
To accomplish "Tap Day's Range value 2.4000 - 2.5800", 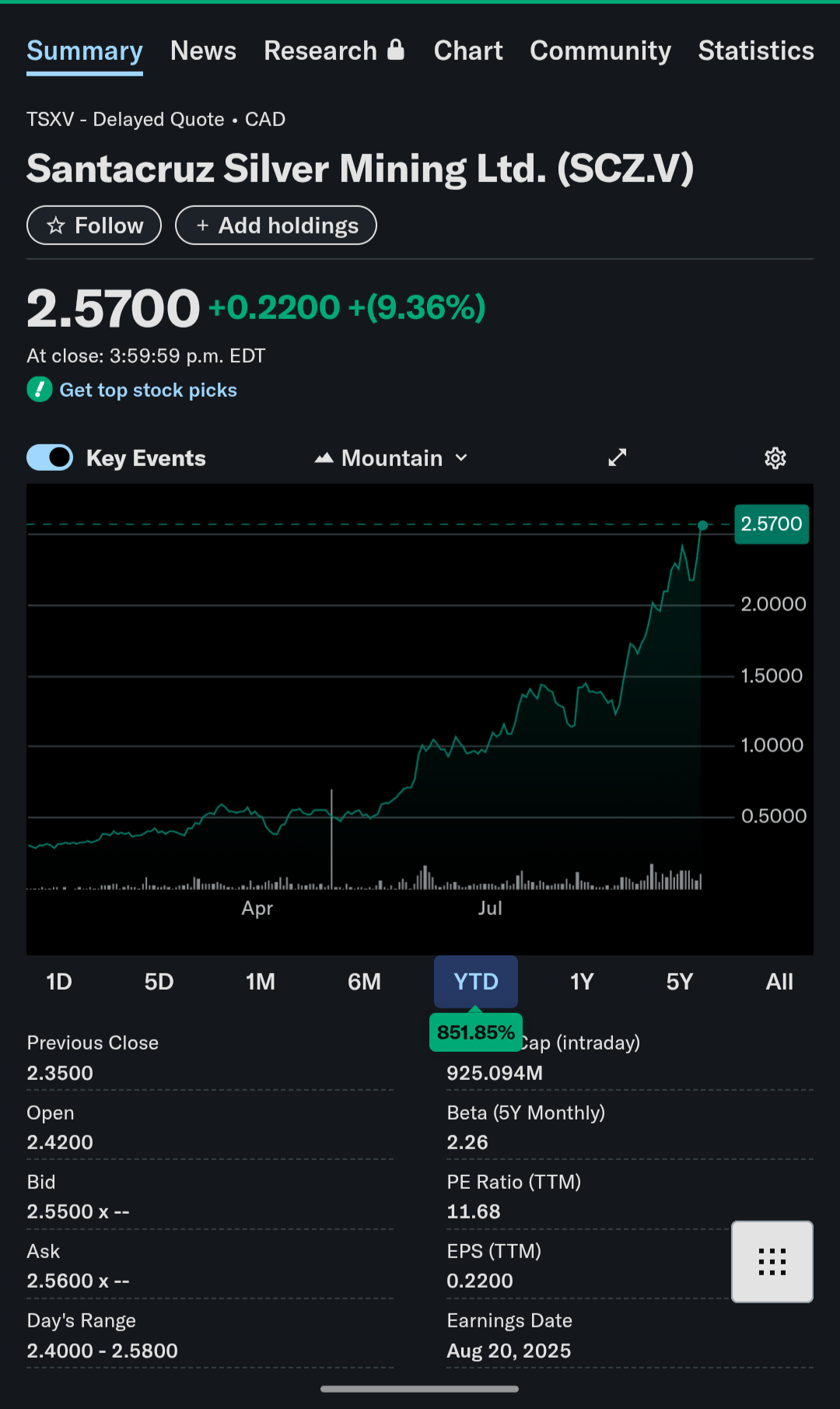I will click(102, 1351).
